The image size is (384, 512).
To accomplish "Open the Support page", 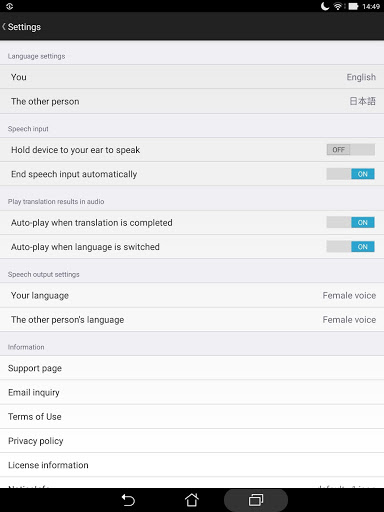I will (x=192, y=368).
